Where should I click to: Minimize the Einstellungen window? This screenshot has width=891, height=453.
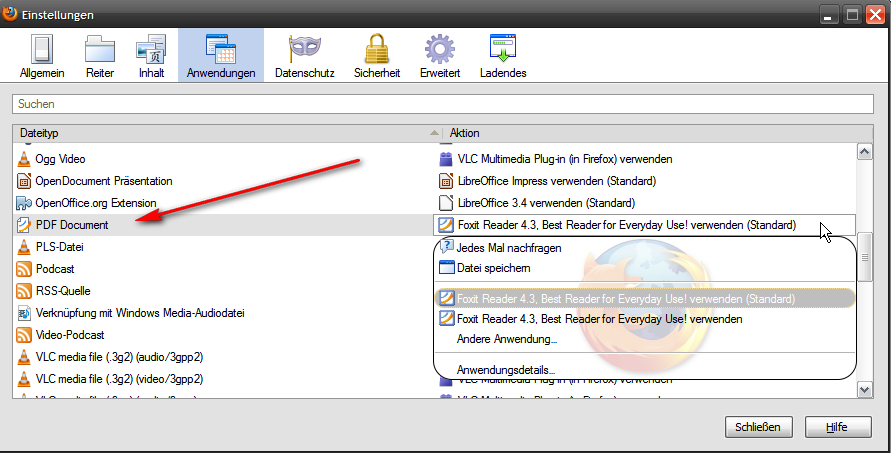point(829,14)
